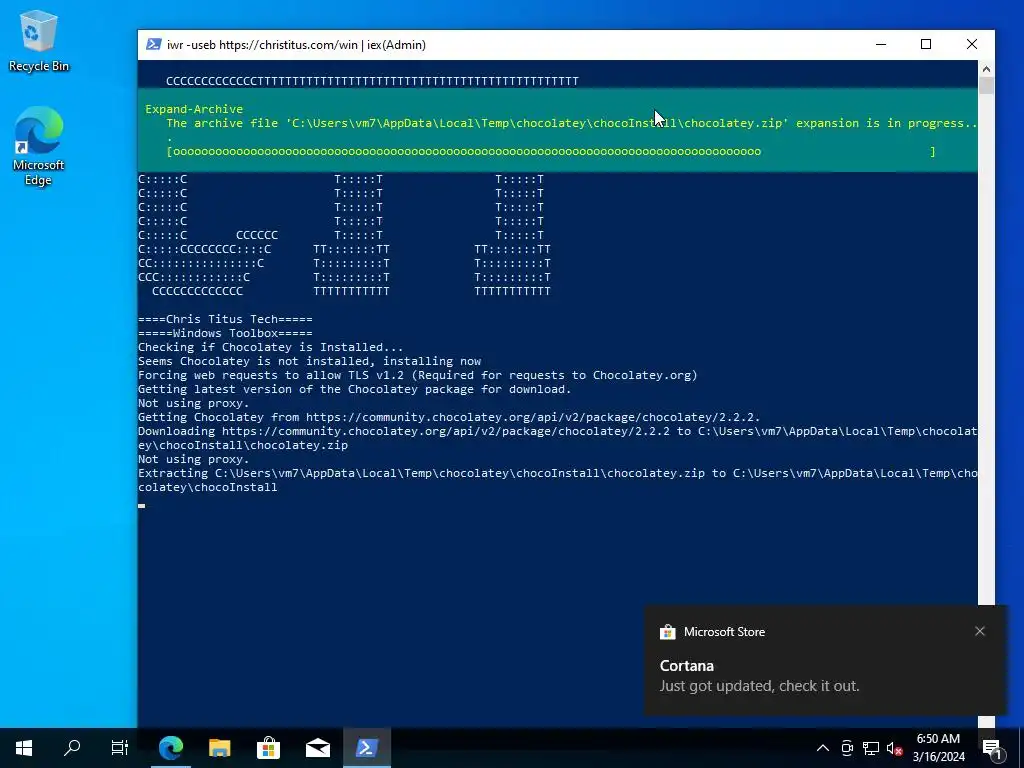This screenshot has height=768, width=1024.
Task: Click 'Checking if Chocolatey is Installed...' line
Action: [270, 347]
